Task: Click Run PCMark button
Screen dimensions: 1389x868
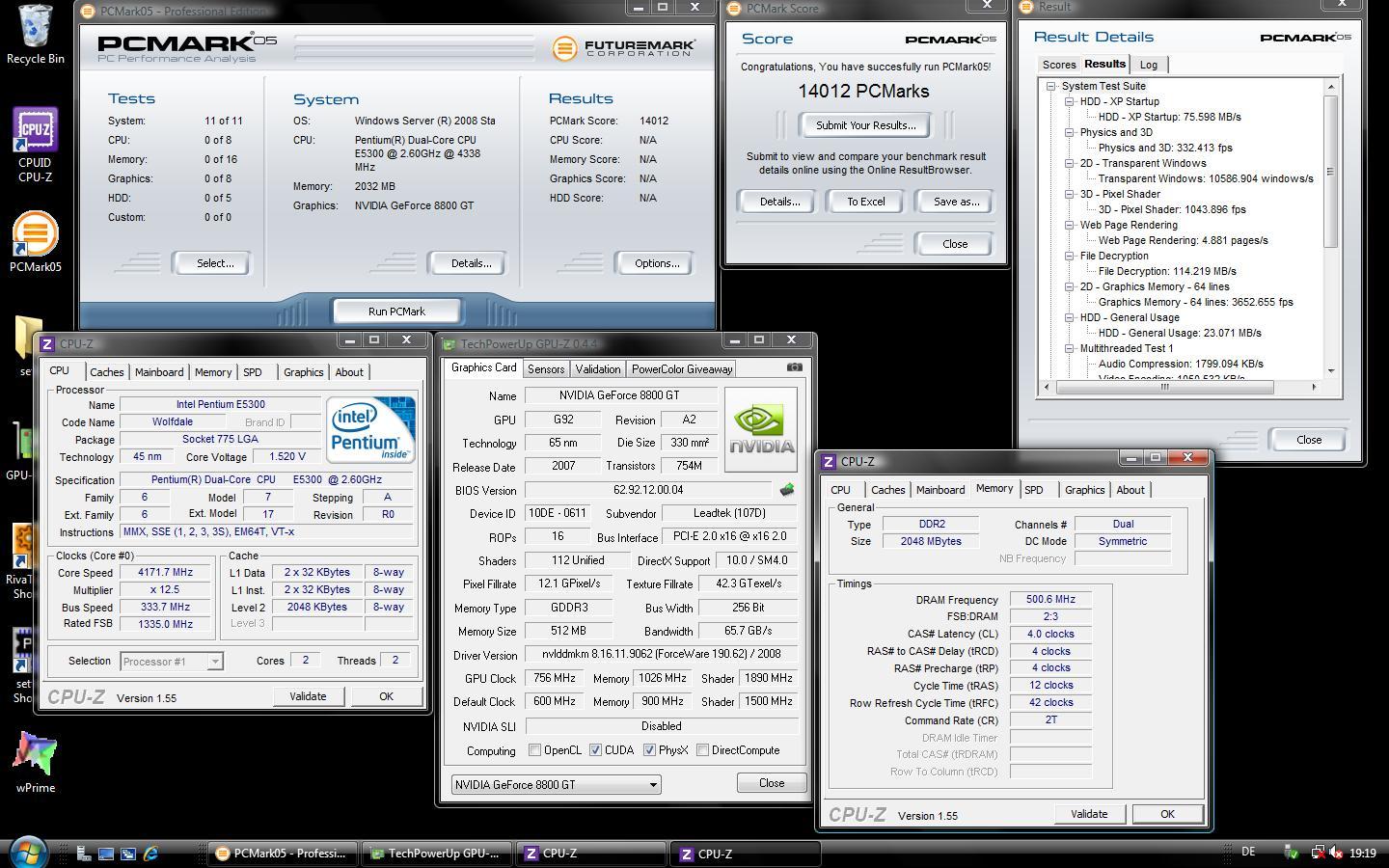Action: [x=396, y=312]
